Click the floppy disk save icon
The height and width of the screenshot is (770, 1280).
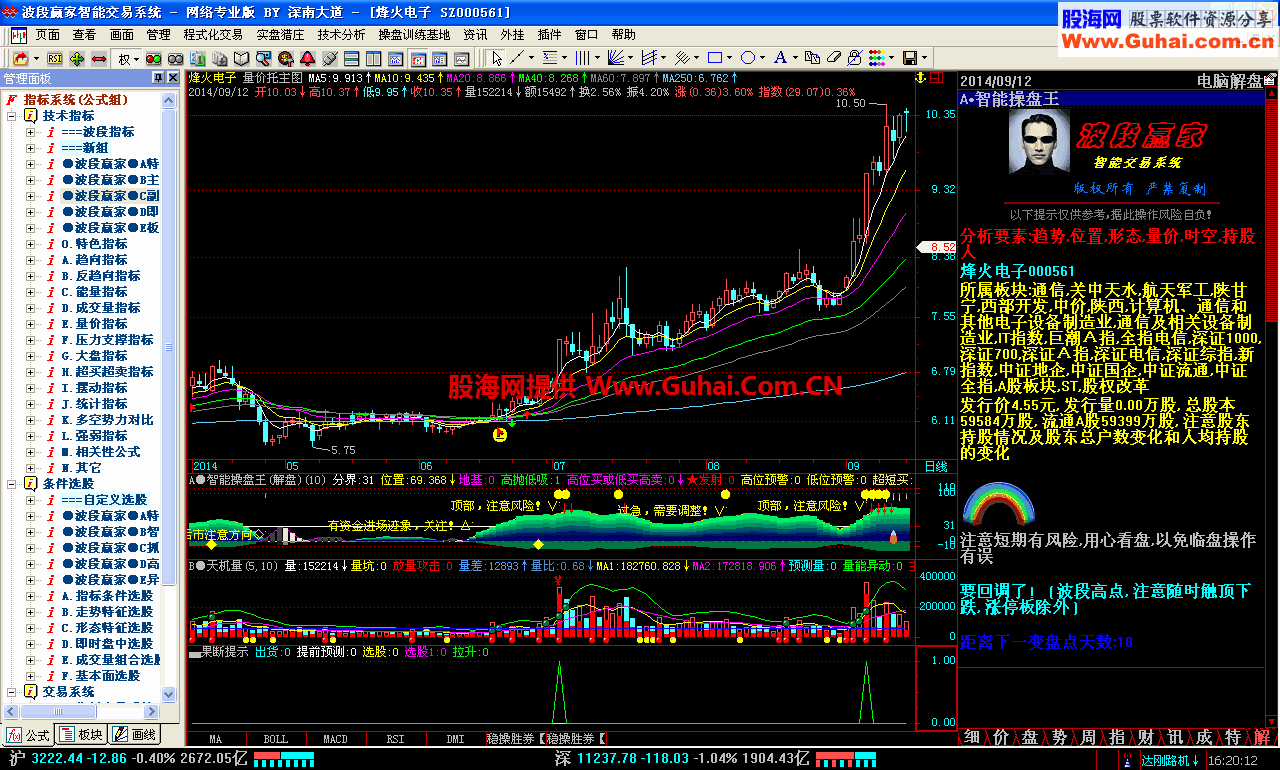coord(910,58)
